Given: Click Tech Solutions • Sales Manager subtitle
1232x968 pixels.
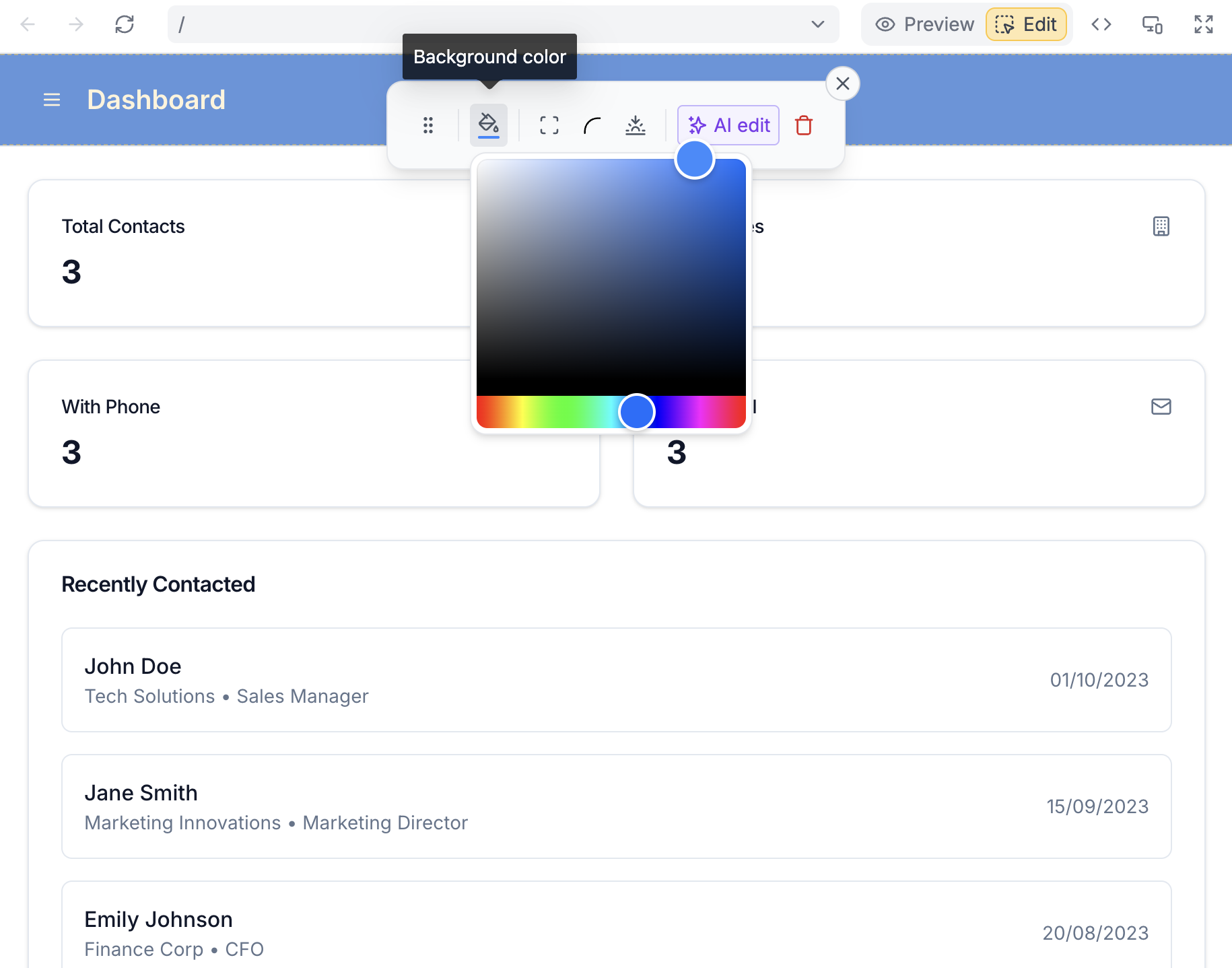Looking at the screenshot, I should point(227,696).
